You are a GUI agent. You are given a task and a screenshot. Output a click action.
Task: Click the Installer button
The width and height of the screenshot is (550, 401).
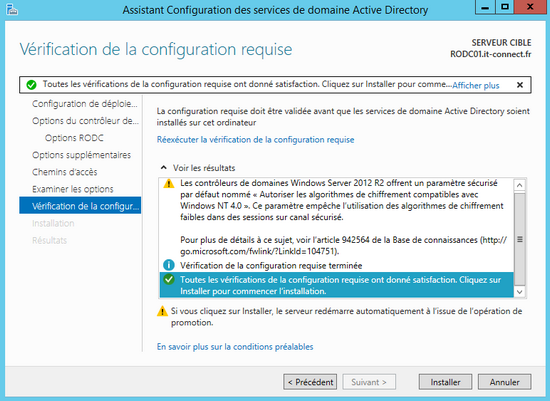pyautogui.click(x=445, y=382)
